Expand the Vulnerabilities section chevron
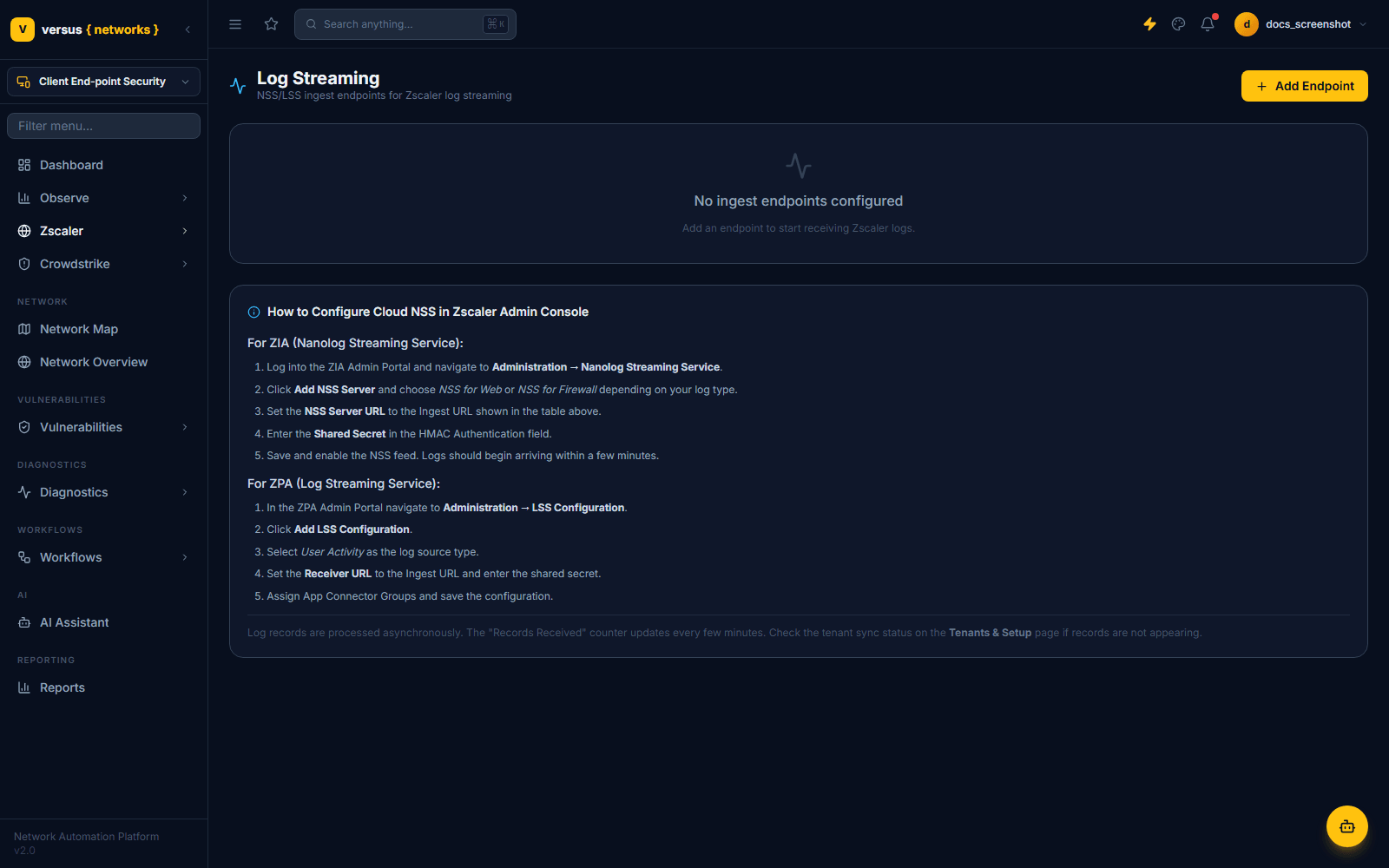This screenshot has height=868, width=1389. click(x=185, y=427)
